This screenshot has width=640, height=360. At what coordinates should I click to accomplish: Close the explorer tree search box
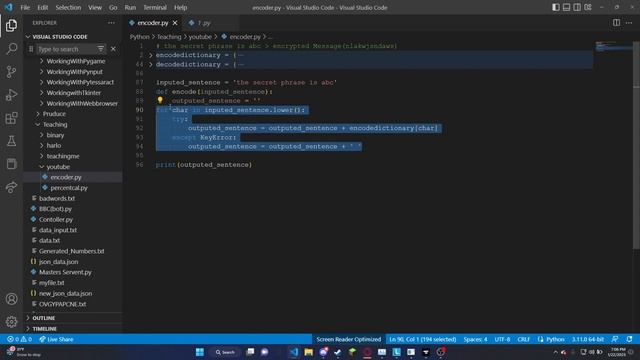[113, 49]
